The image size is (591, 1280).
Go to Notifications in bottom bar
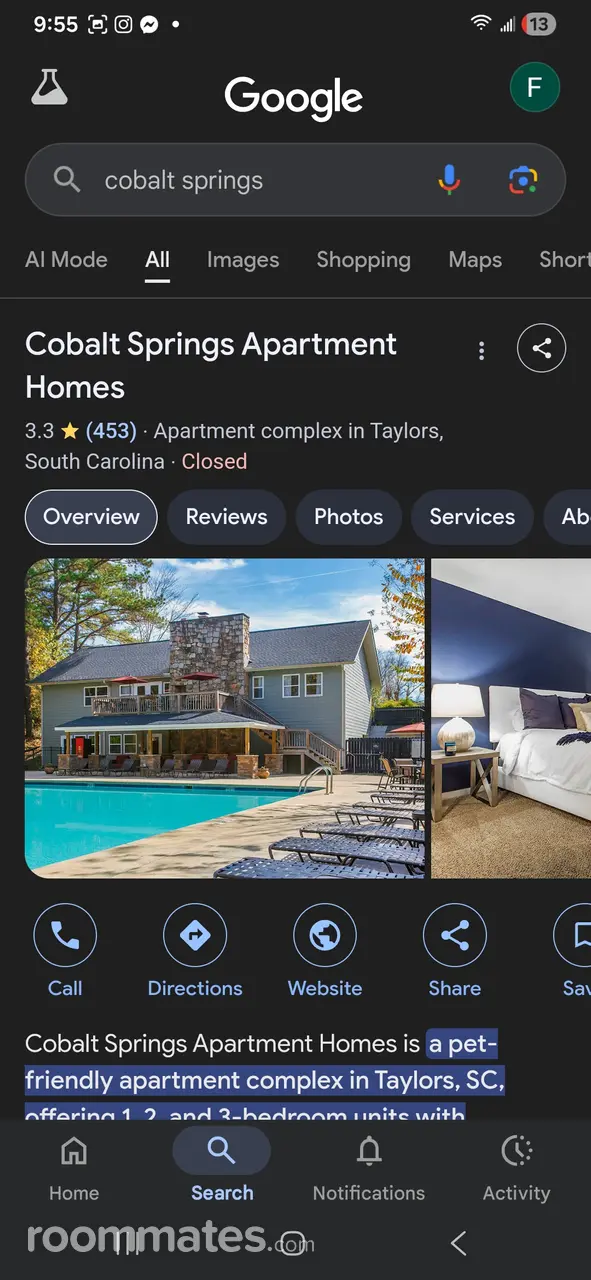(x=369, y=1169)
